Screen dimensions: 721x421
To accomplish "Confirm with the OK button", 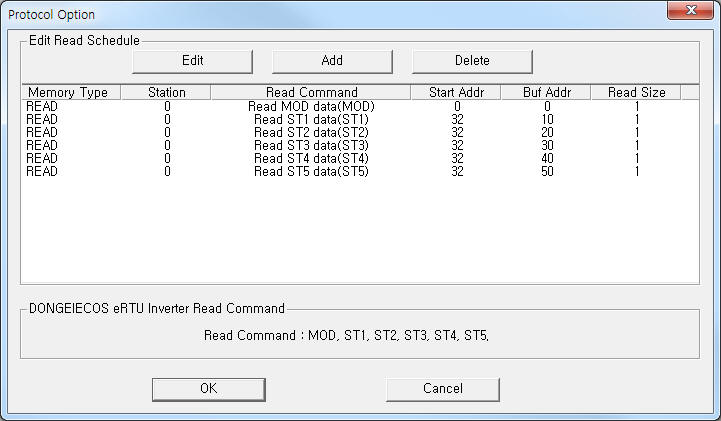I will [x=208, y=388].
